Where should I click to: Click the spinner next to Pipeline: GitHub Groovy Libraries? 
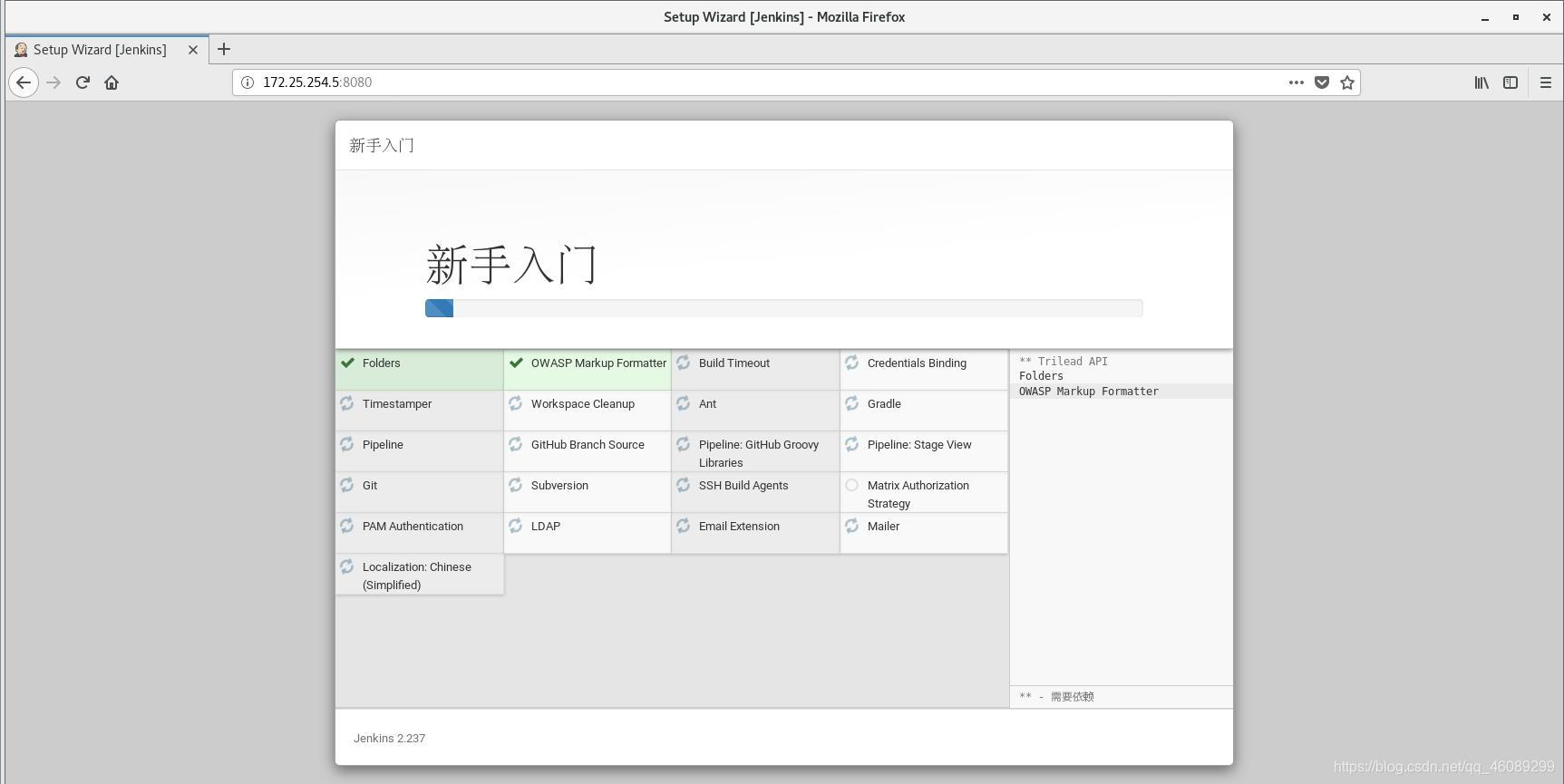tap(684, 444)
